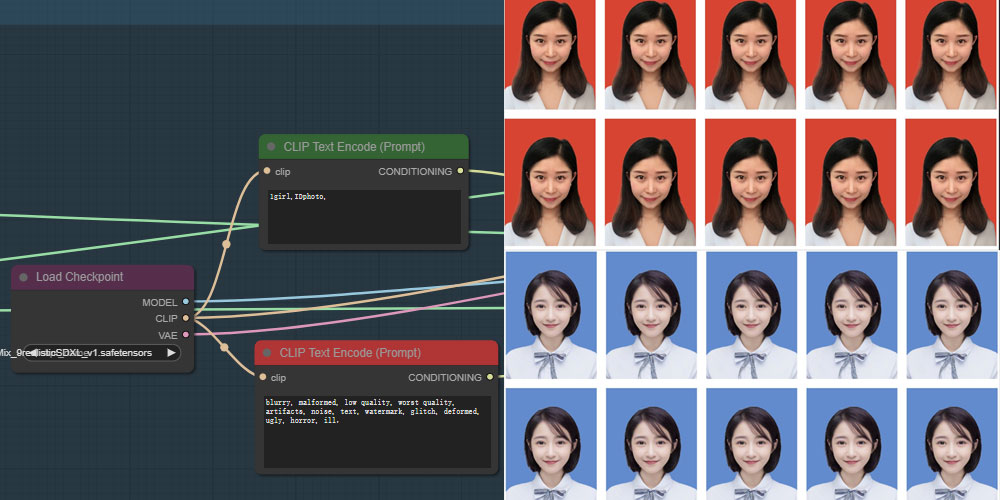Click the link midpoint on the wire to the red prompt node
Viewport: 1000px width, 500px height.
click(x=224, y=348)
